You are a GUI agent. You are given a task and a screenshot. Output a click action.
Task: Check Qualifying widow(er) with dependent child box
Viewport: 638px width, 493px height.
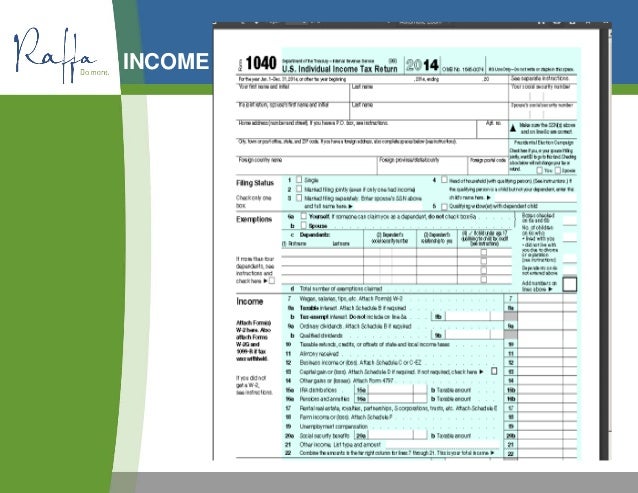click(x=444, y=207)
